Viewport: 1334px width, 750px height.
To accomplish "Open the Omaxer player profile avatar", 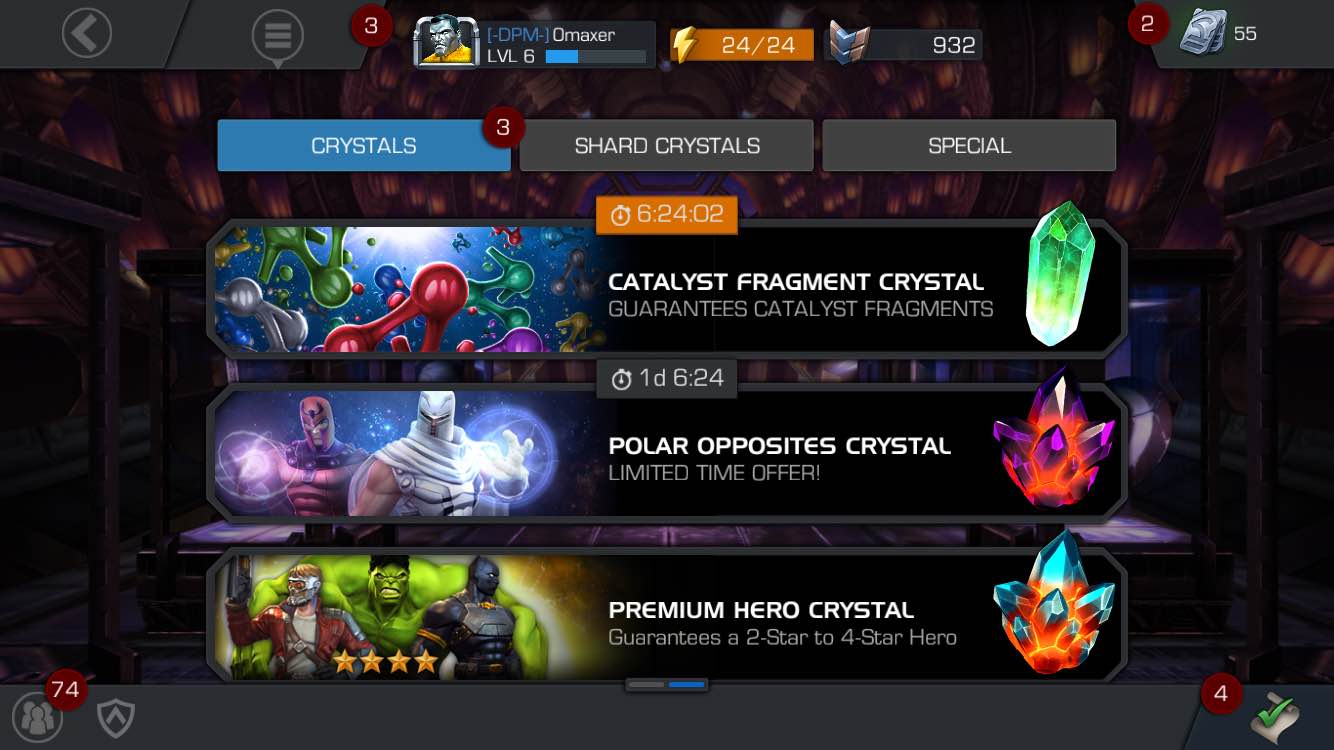I will pyautogui.click(x=446, y=42).
